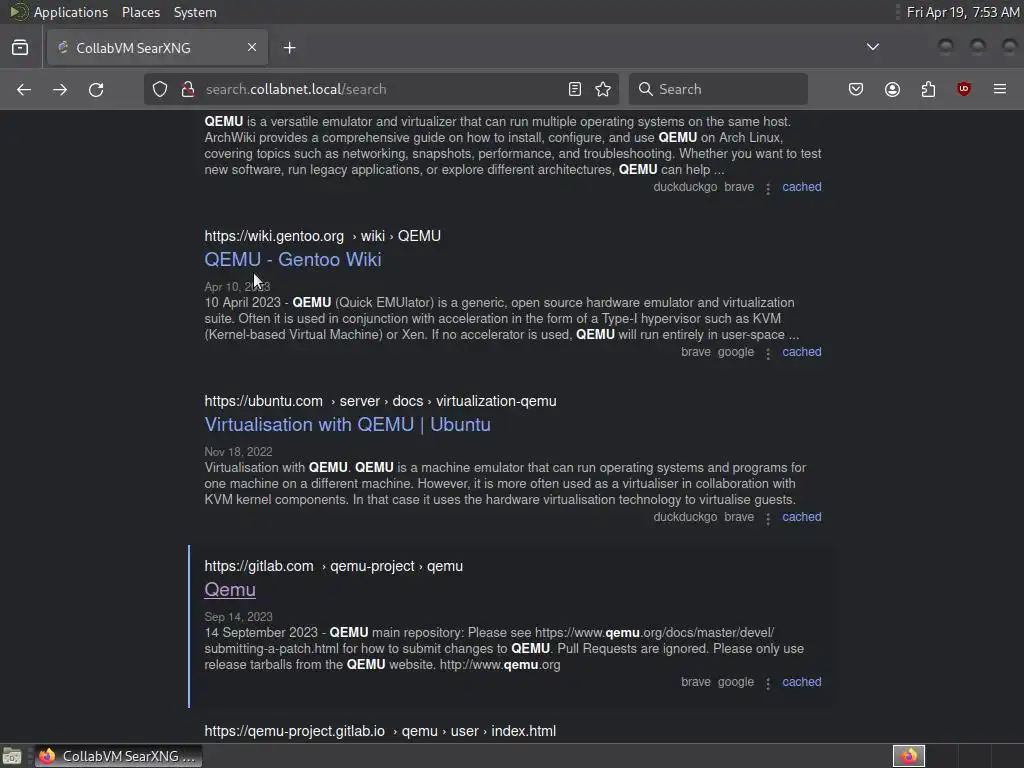The image size is (1024, 768).
Task: Click the wiki.gentoo.org URL breadcrumb
Action: pos(323,236)
